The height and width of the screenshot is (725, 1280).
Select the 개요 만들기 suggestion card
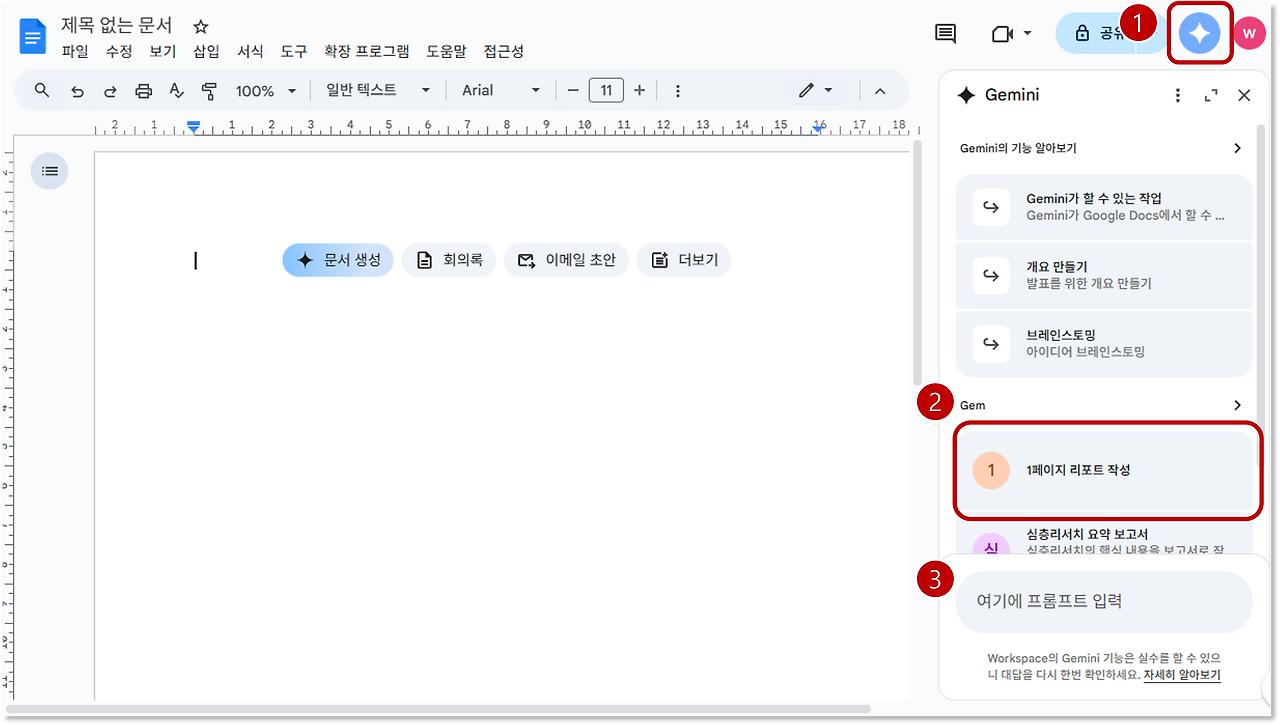click(x=1104, y=275)
